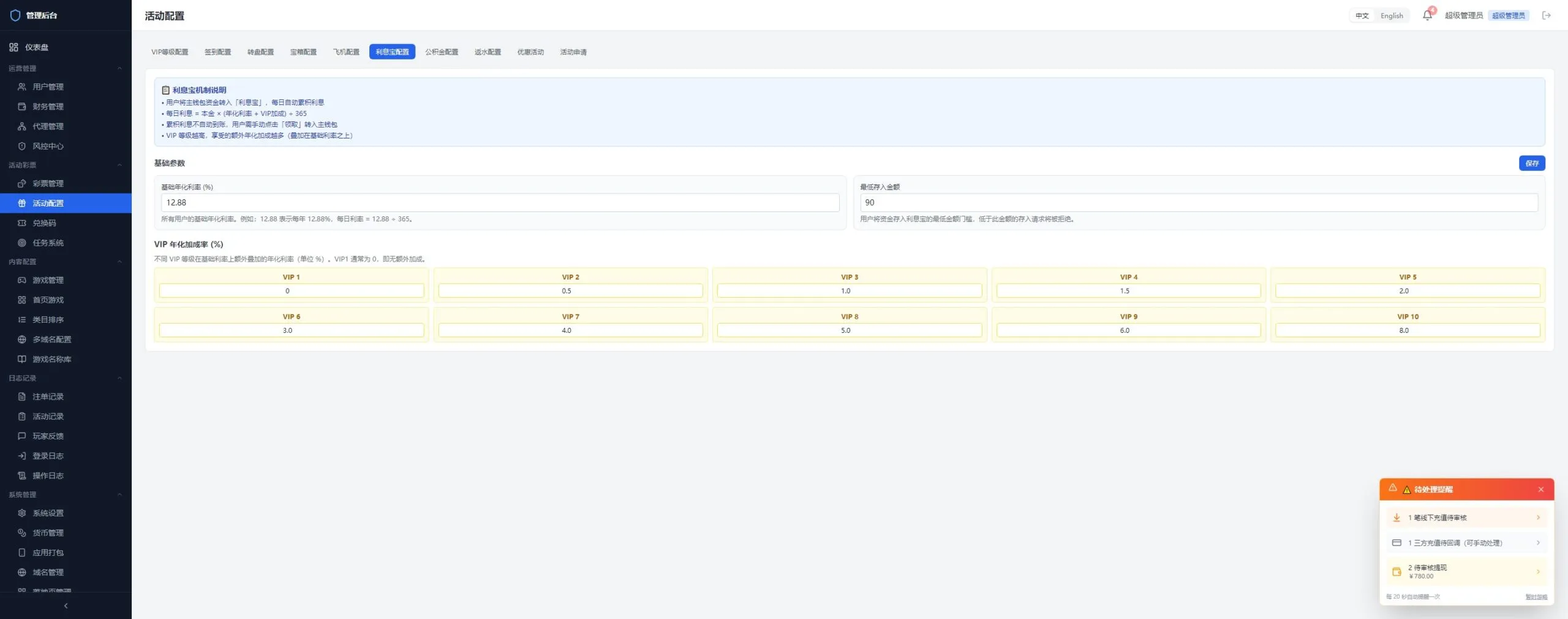Open 货币管理 from the sidebar
The image size is (1568, 619).
pos(66,533)
